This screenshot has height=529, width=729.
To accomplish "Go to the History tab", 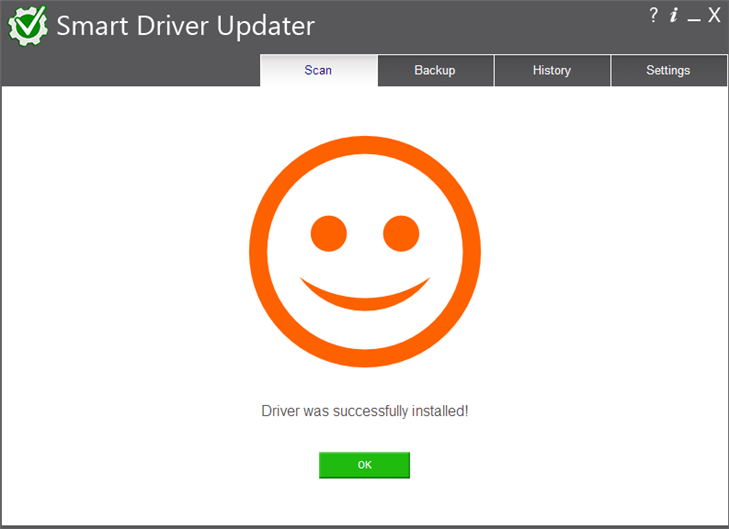I will [551, 70].
